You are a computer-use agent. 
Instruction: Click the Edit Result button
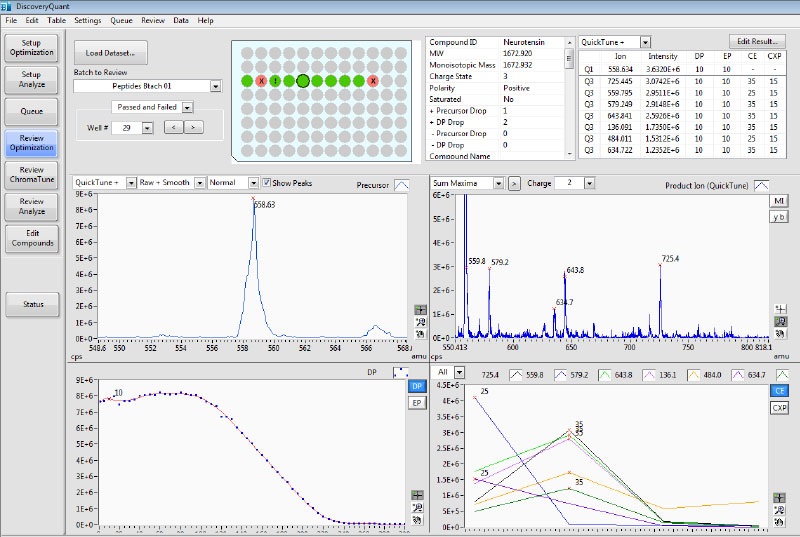(x=756, y=41)
